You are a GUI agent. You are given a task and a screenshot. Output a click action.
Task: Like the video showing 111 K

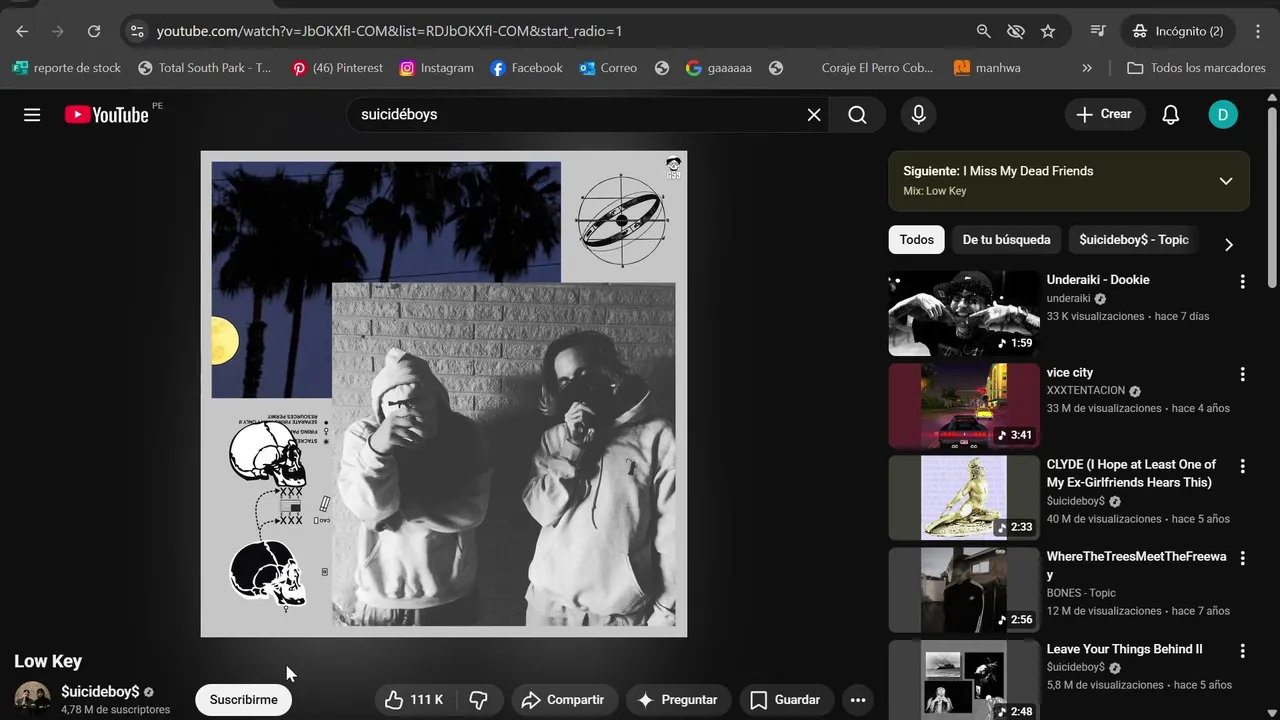pyautogui.click(x=415, y=700)
